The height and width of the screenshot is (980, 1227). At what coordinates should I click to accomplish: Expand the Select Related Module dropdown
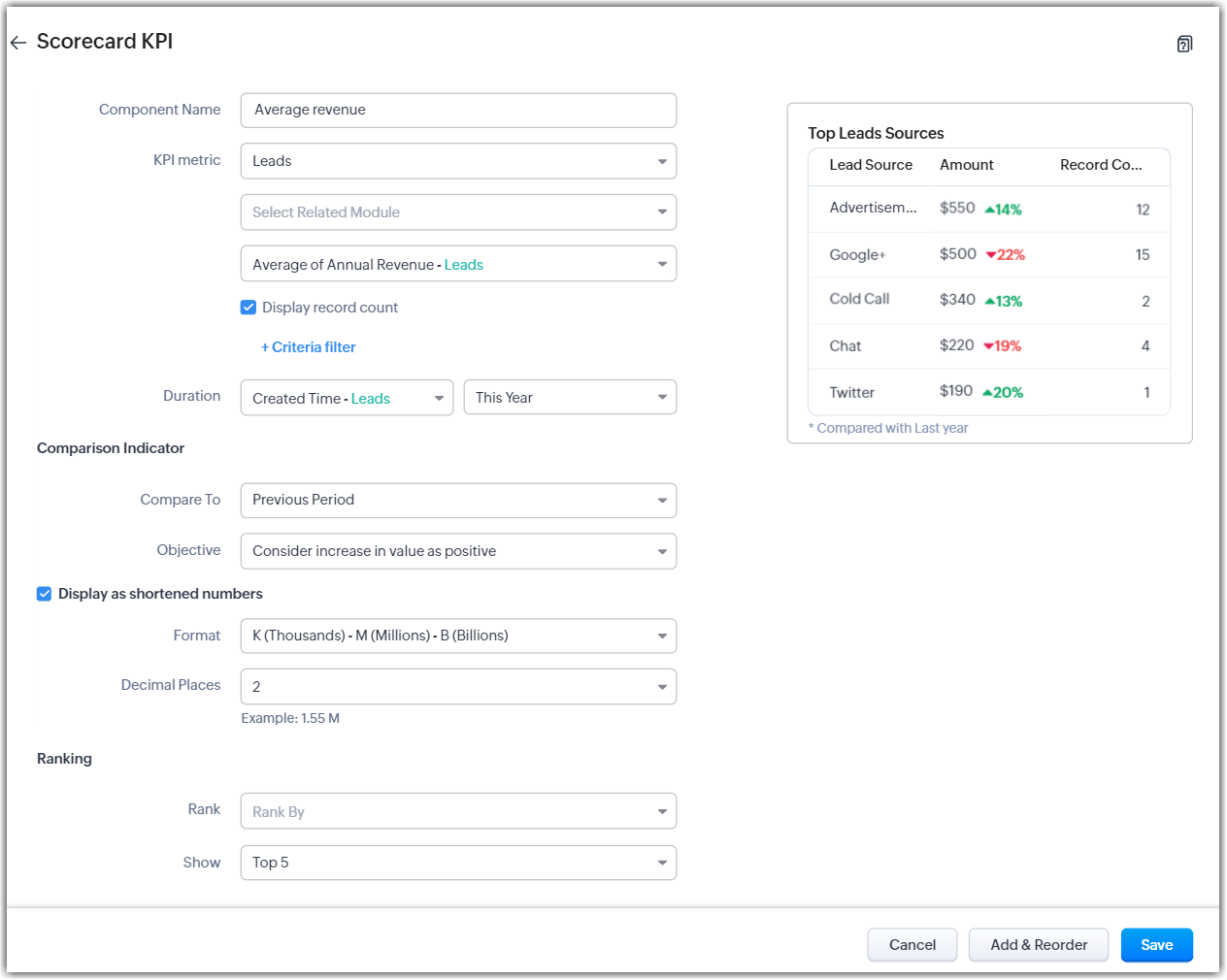[458, 212]
